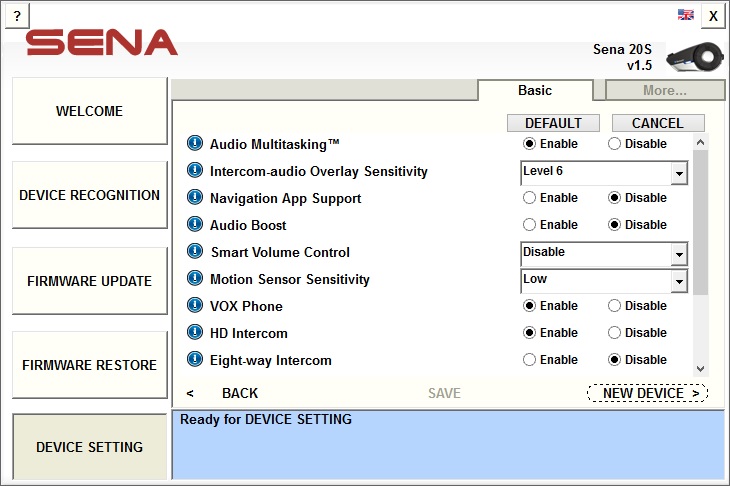Open the HD Intercom info icon
The image size is (730, 486).
195,332
